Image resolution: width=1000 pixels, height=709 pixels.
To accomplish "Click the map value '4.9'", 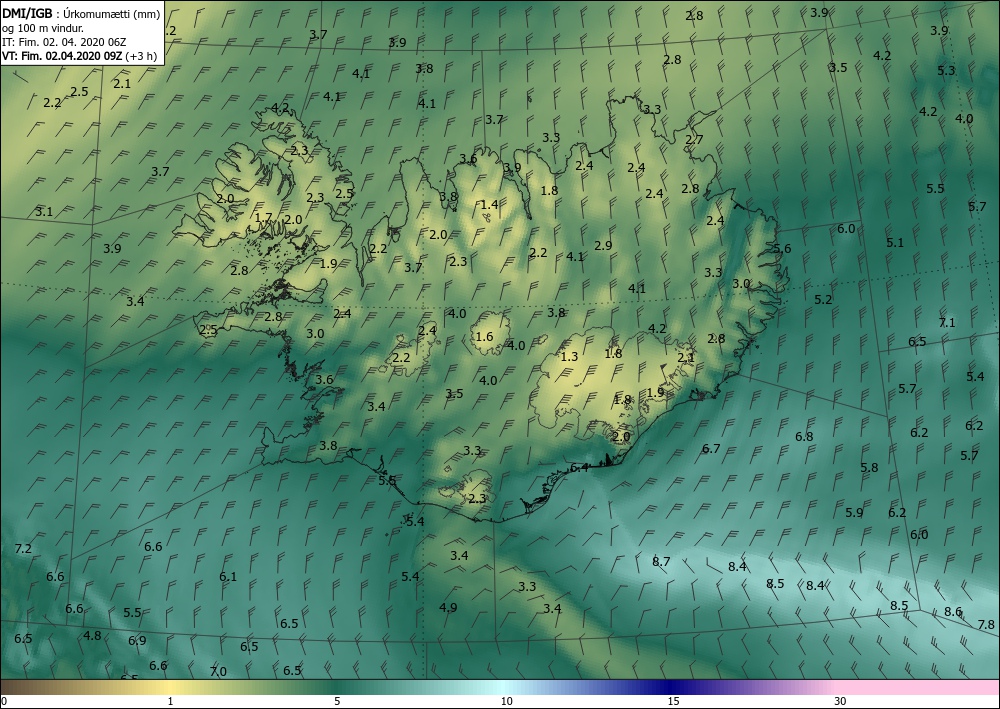I will click(448, 607).
